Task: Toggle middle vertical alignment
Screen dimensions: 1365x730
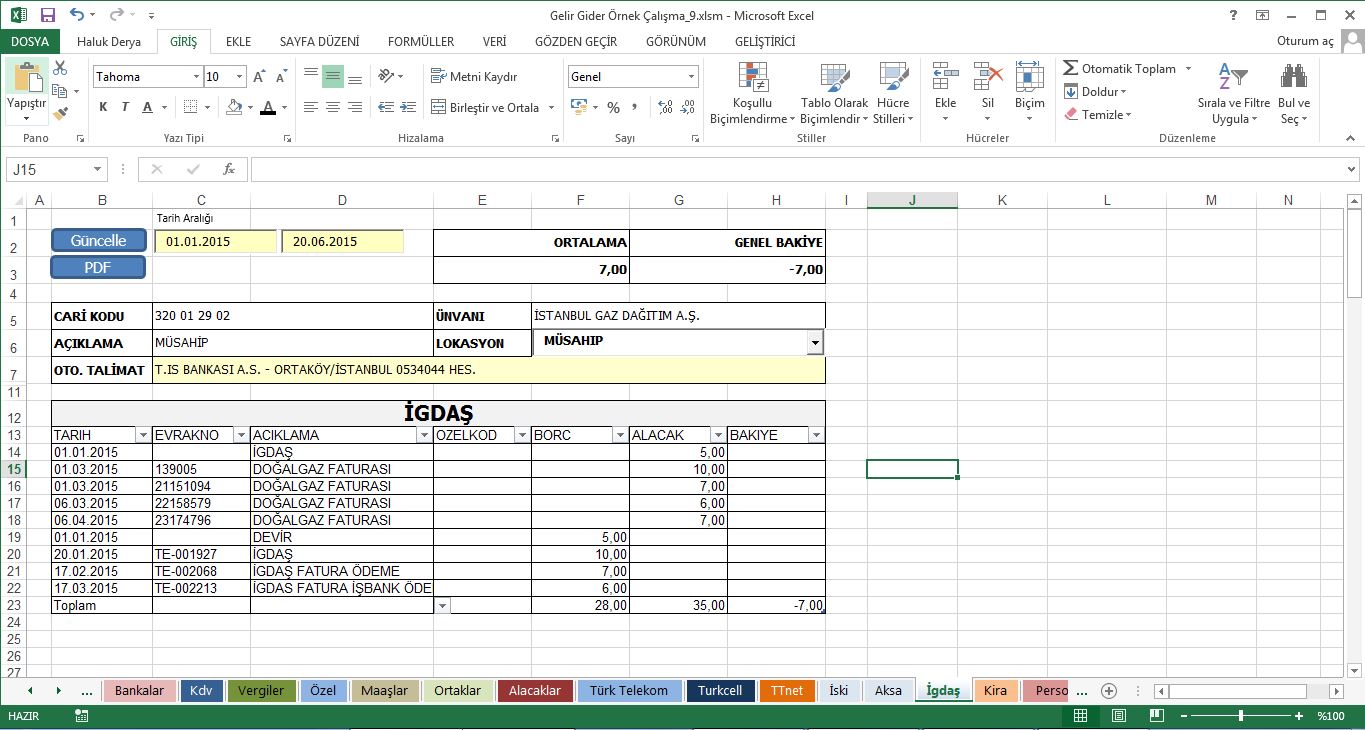Action: (x=333, y=76)
